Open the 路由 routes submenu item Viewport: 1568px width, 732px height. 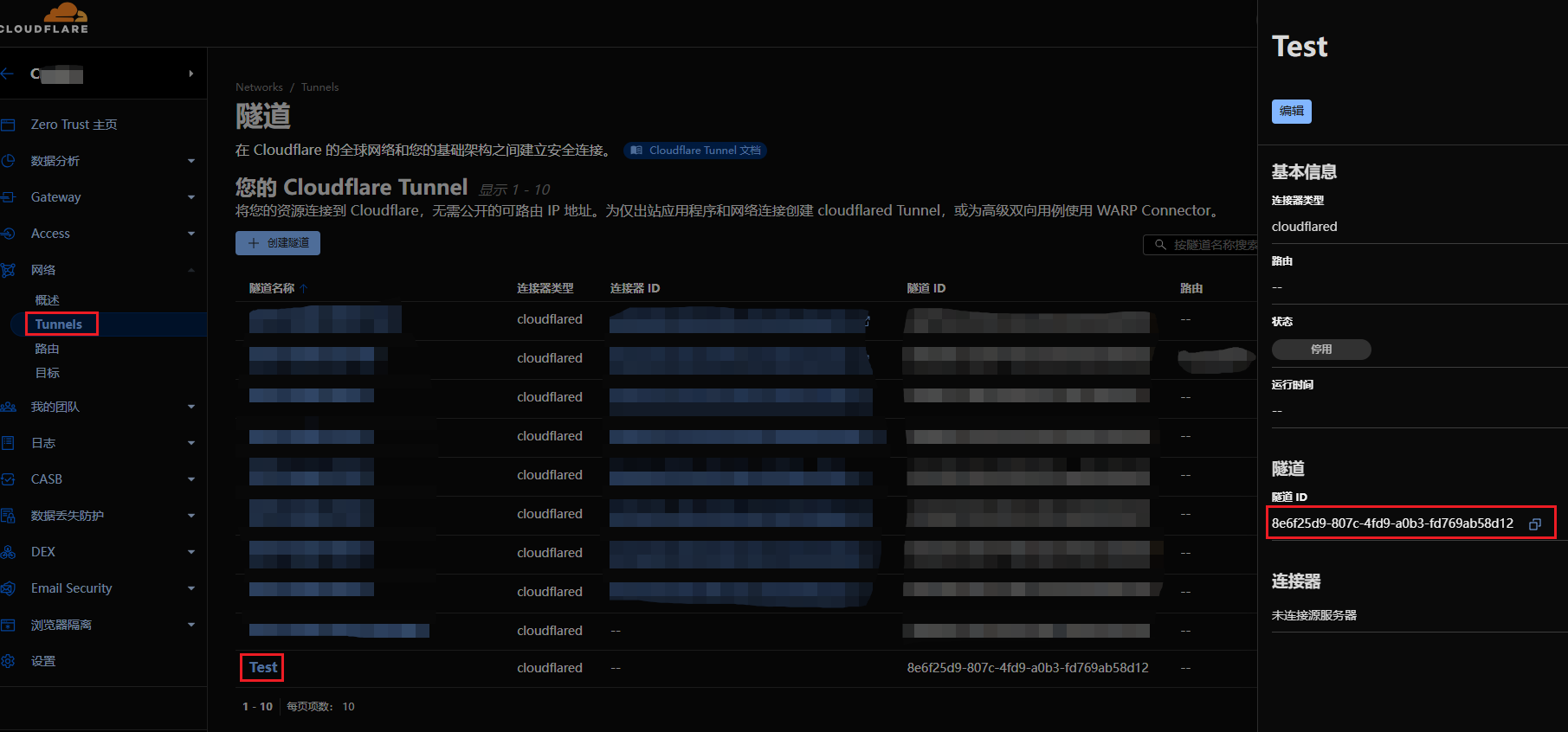click(x=47, y=349)
